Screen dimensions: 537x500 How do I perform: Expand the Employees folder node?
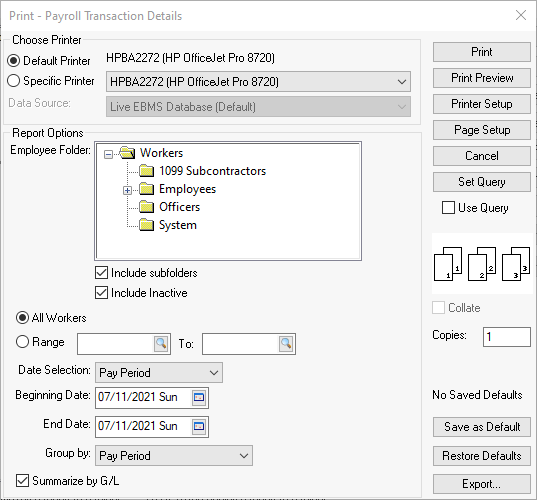[x=127, y=190]
